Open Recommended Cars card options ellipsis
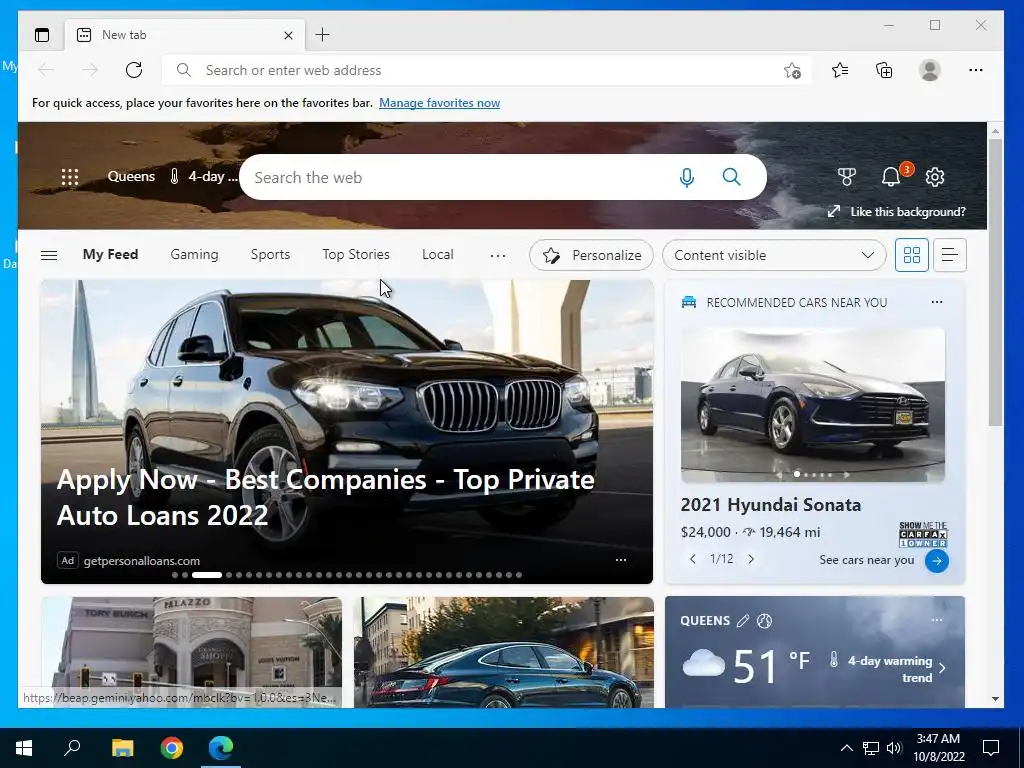 936,302
